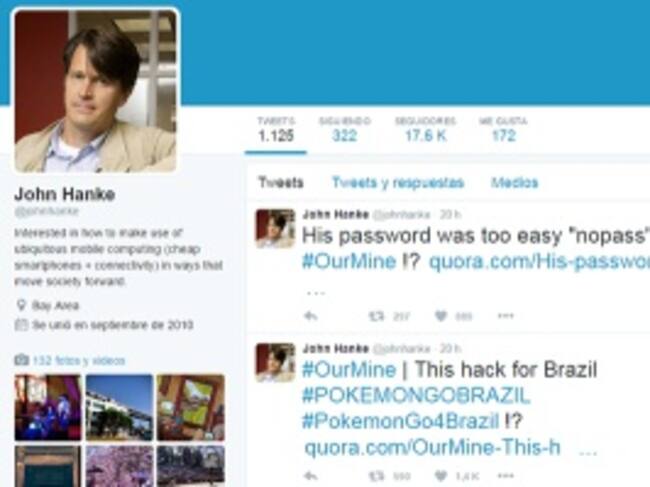Select the Tweets tab
The image size is (650, 487).
[x=281, y=182]
